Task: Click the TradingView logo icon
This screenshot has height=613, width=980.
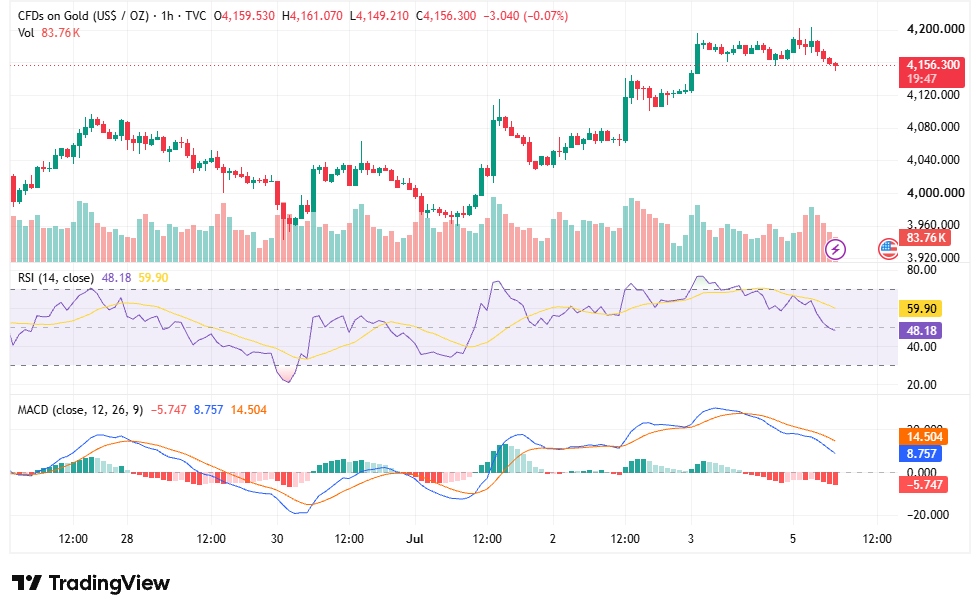Action: pos(27,583)
